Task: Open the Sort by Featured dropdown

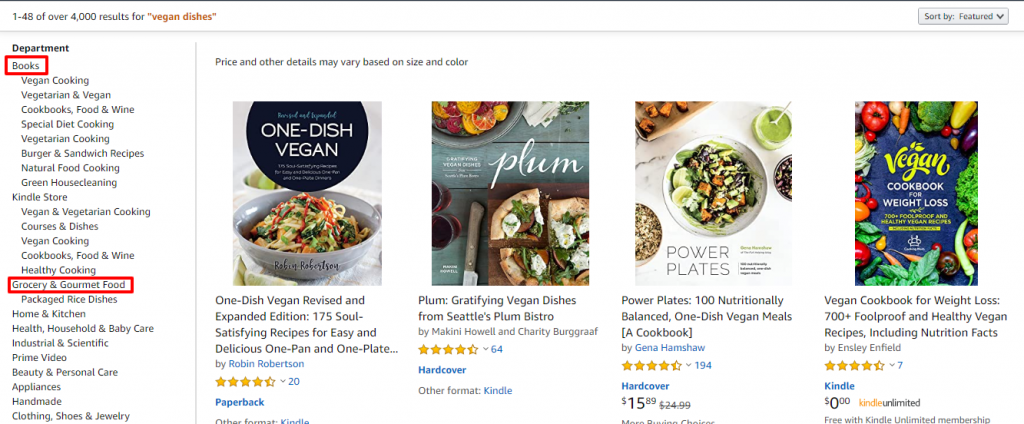Action: click(x=962, y=16)
